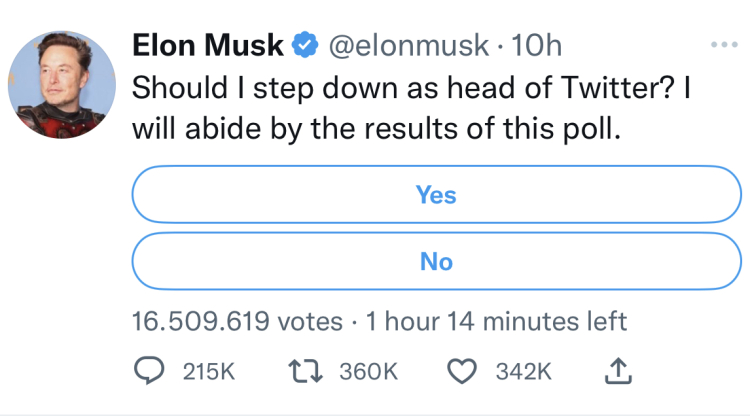Select the No poll option
750x420 pixels.
point(436,262)
